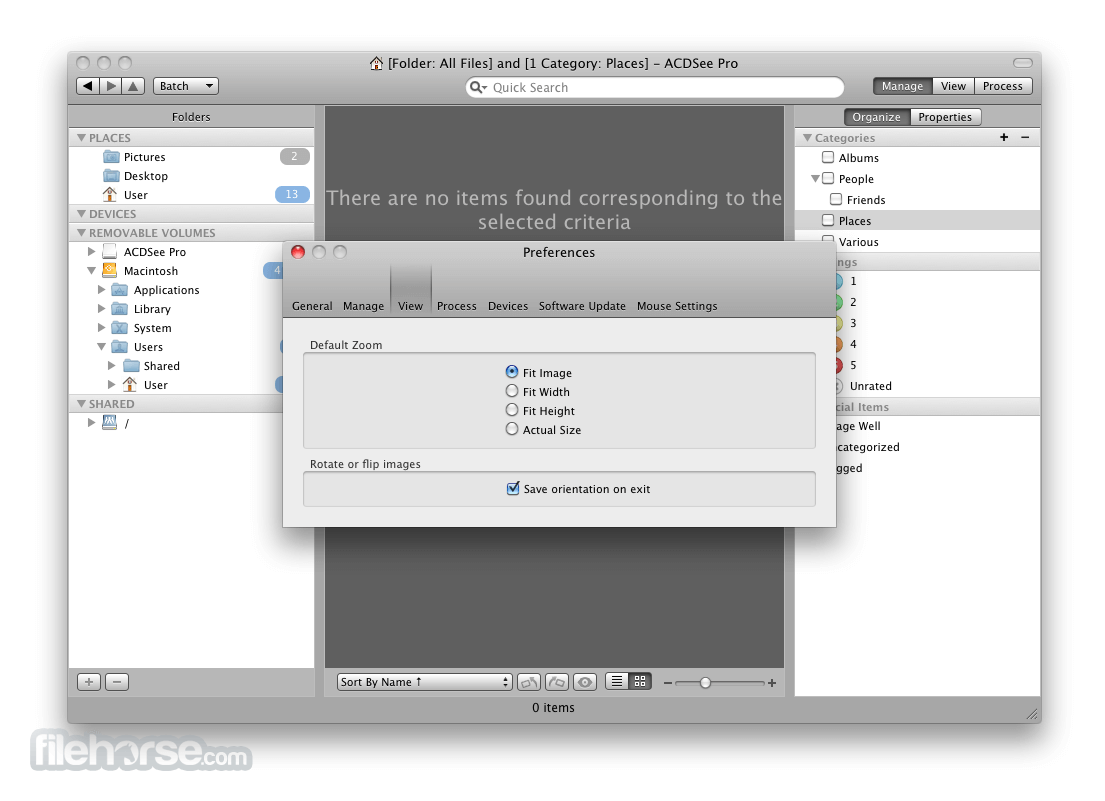Click the plus zoom-in thumbnail icon

(x=772, y=683)
